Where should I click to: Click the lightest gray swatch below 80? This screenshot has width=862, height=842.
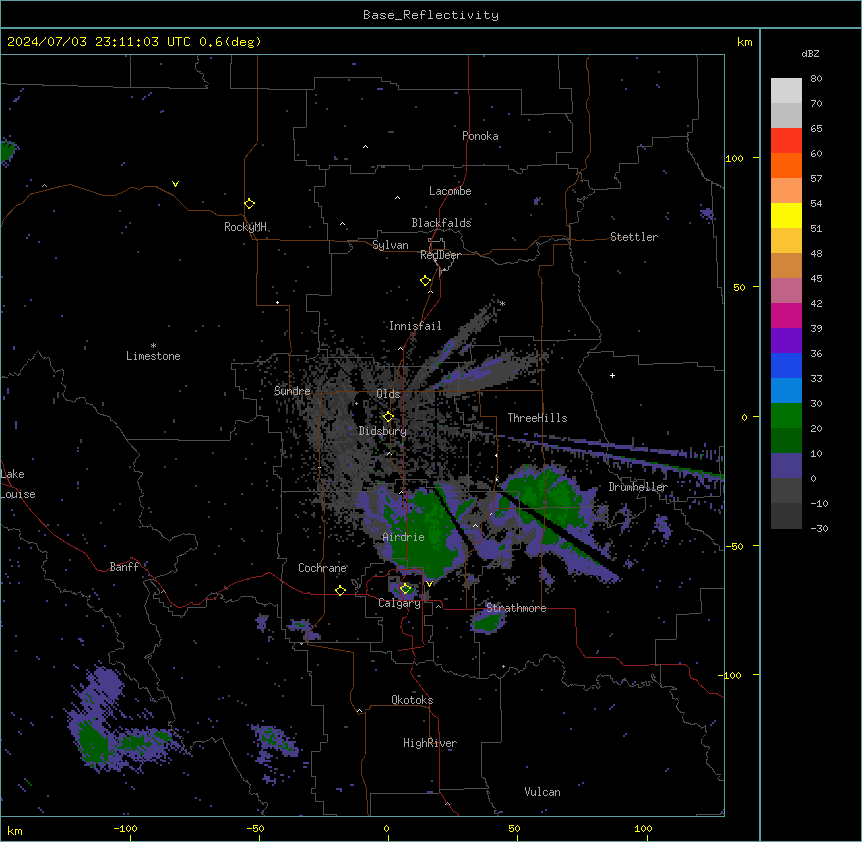pyautogui.click(x=786, y=91)
